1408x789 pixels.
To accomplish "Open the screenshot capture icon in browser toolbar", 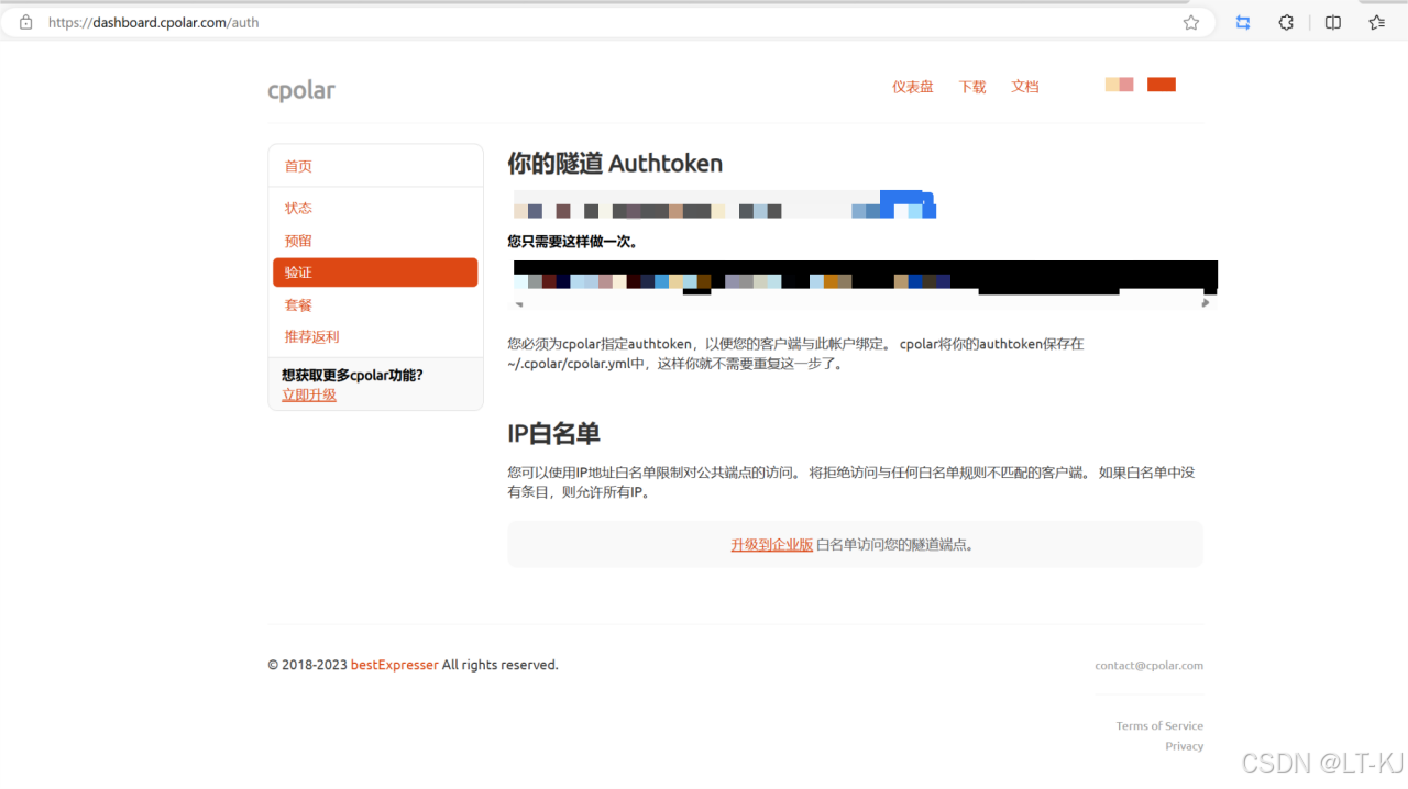I will (1243, 22).
